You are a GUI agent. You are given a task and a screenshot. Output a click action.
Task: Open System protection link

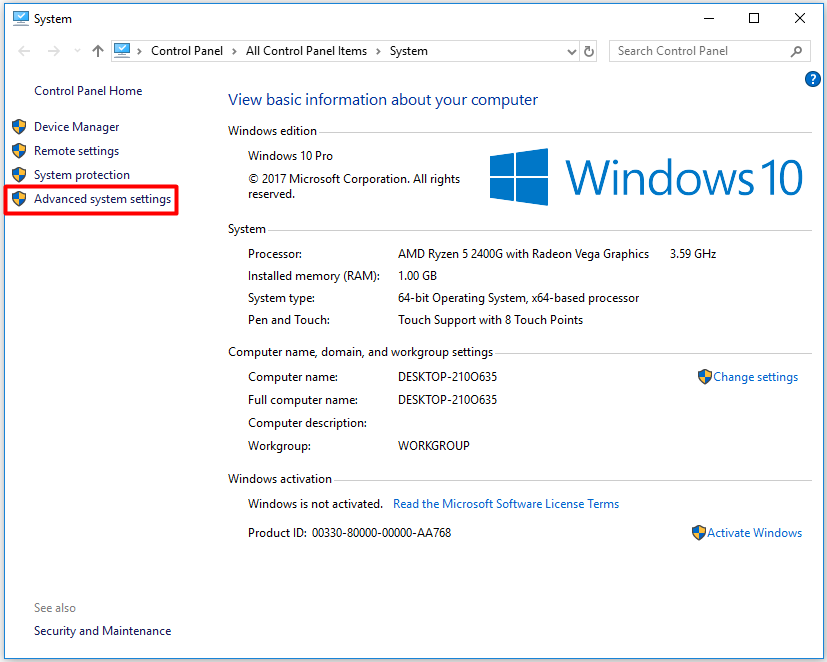pos(82,175)
